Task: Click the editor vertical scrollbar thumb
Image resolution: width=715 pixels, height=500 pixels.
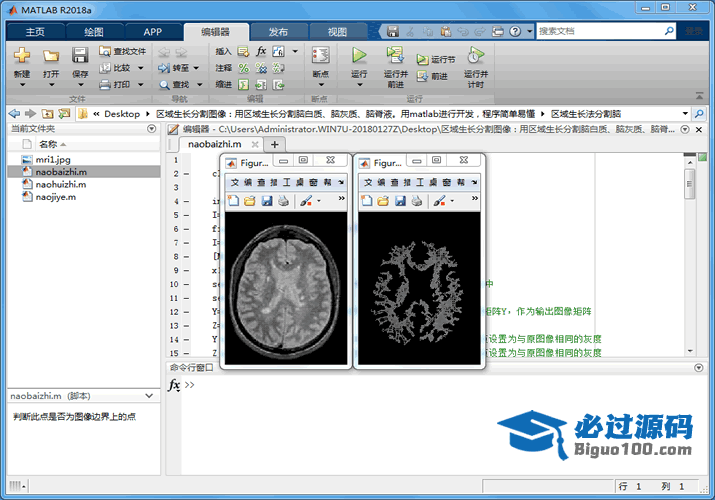Action: point(689,184)
